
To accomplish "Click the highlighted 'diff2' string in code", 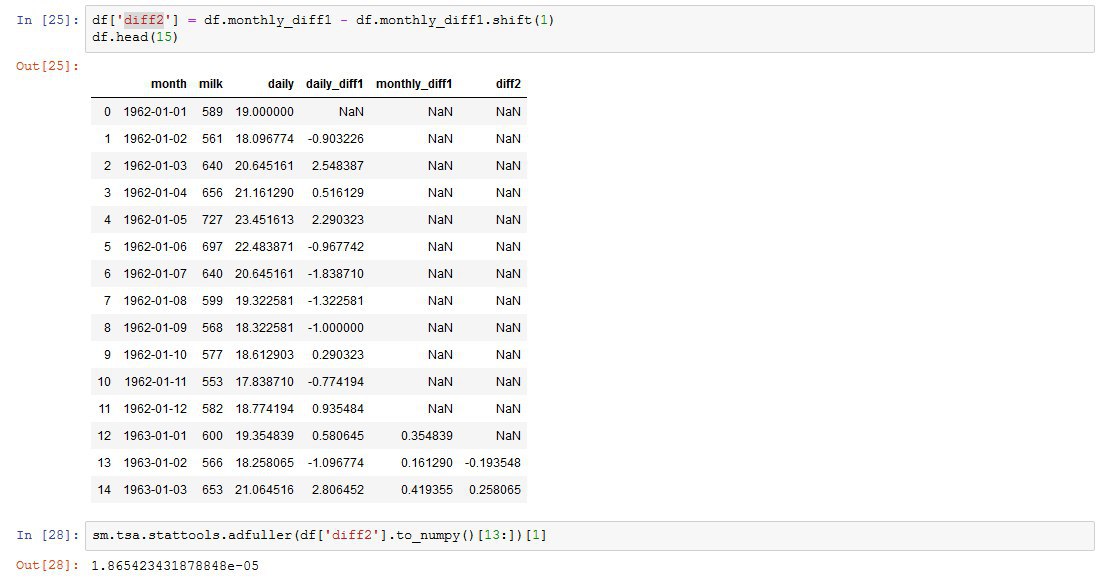I will pyautogui.click(x=144, y=20).
